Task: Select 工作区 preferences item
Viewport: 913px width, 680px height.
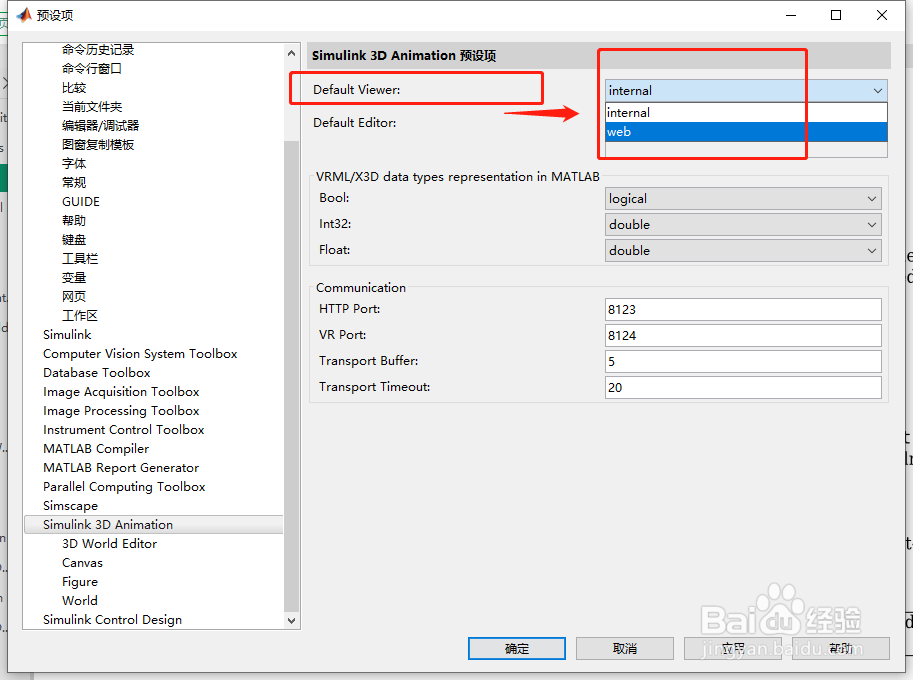Action: tap(80, 316)
